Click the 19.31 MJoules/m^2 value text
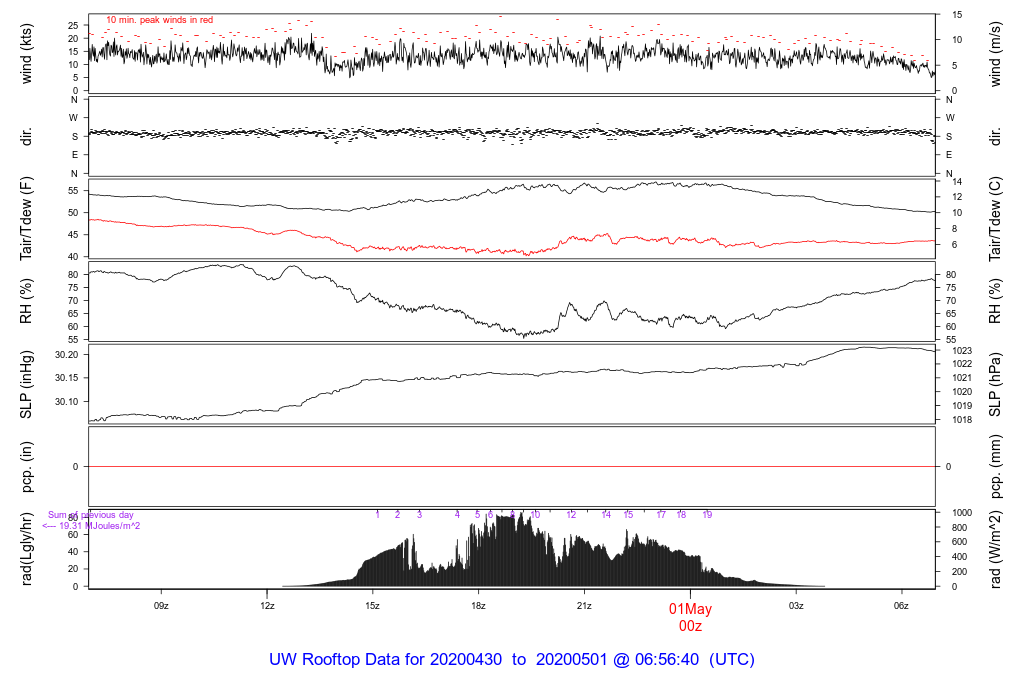Viewport: 1024px width, 700px height. pos(91,526)
